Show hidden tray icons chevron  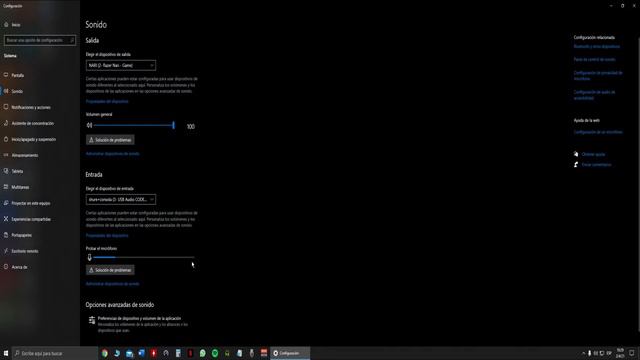tap(583, 353)
